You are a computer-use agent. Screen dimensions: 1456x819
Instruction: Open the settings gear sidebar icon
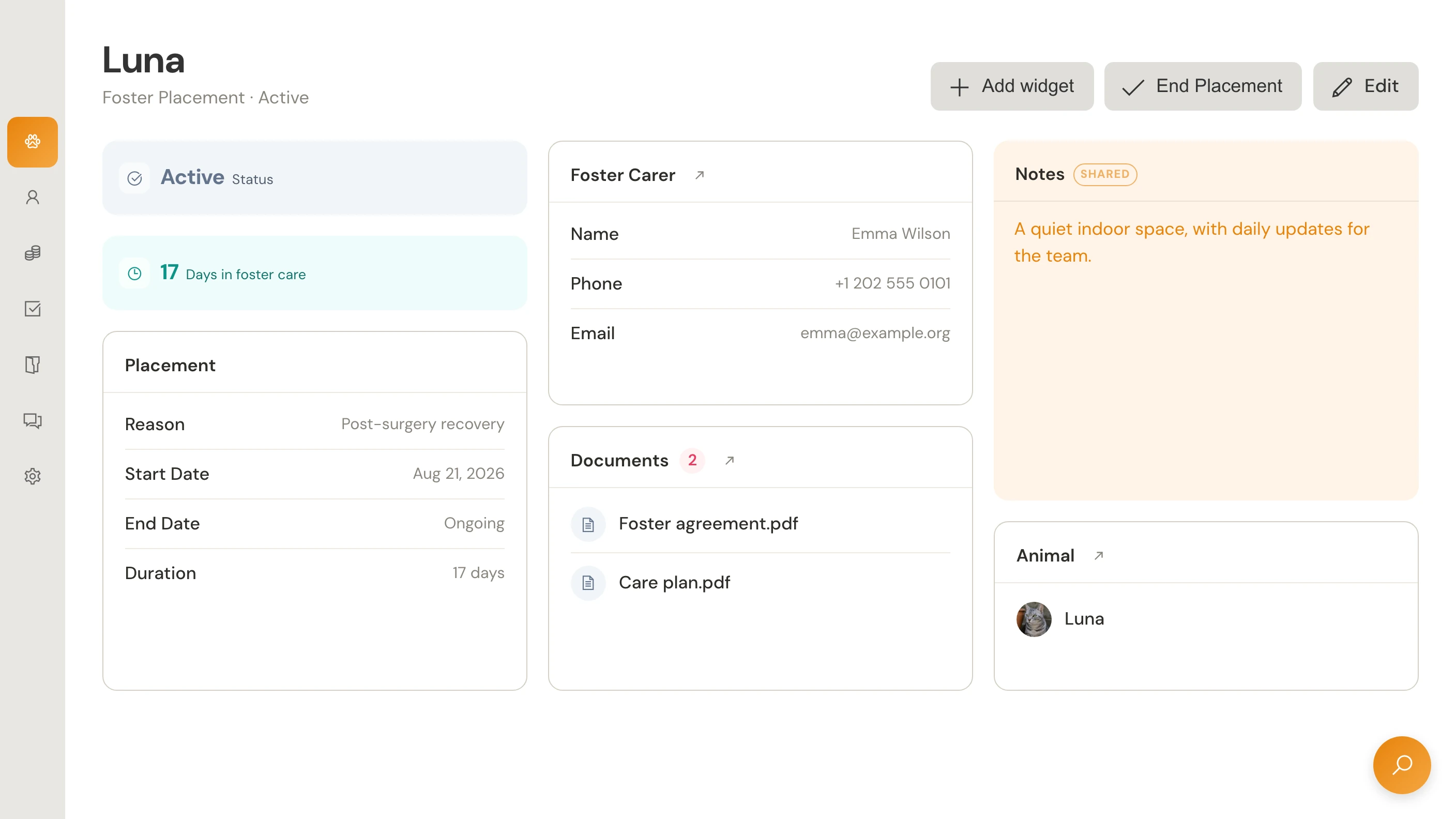tap(32, 476)
